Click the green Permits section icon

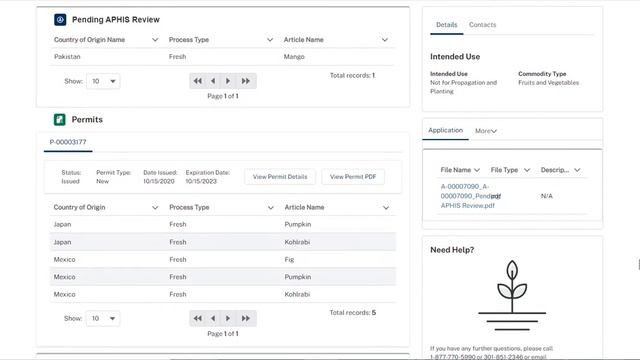(60, 120)
